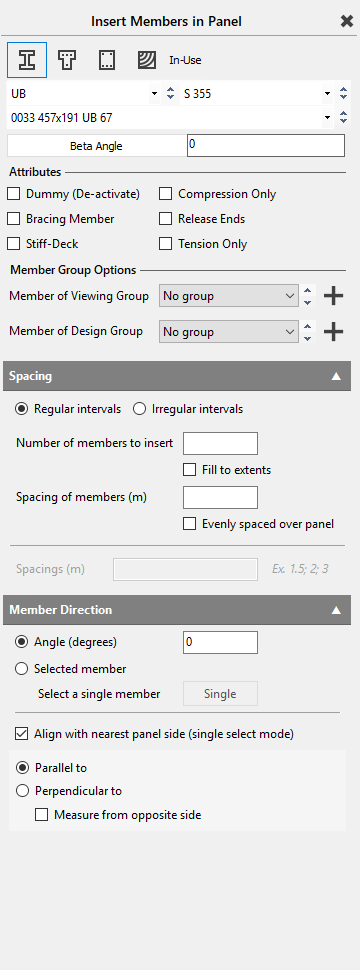The width and height of the screenshot is (360, 970).
Task: Select the T-shaped concrete section icon
Action: (67, 60)
